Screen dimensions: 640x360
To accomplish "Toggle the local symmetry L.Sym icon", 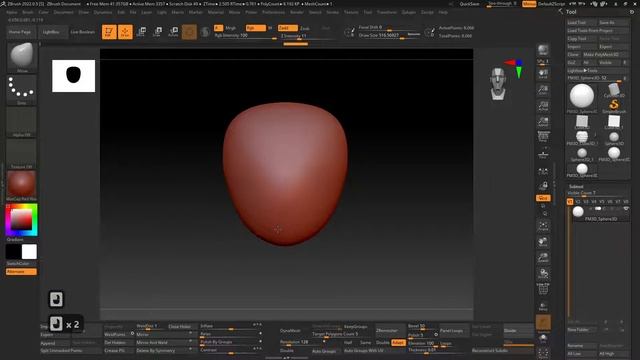I will tap(543, 172).
